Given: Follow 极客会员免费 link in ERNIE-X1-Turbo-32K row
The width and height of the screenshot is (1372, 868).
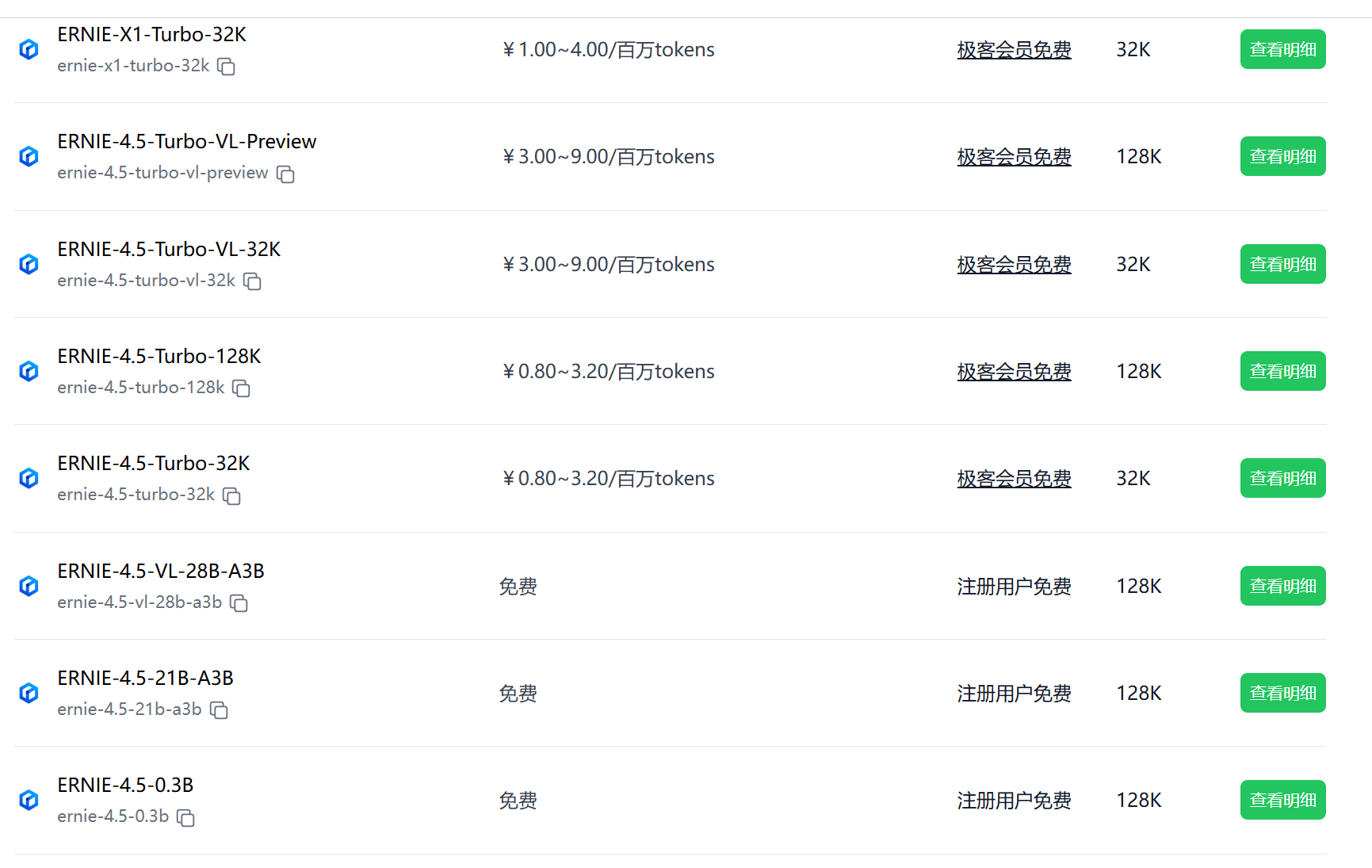Looking at the screenshot, I should tap(1014, 50).
